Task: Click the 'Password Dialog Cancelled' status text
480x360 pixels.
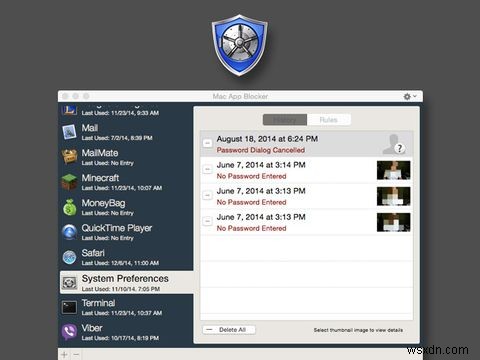Action: coord(261,150)
